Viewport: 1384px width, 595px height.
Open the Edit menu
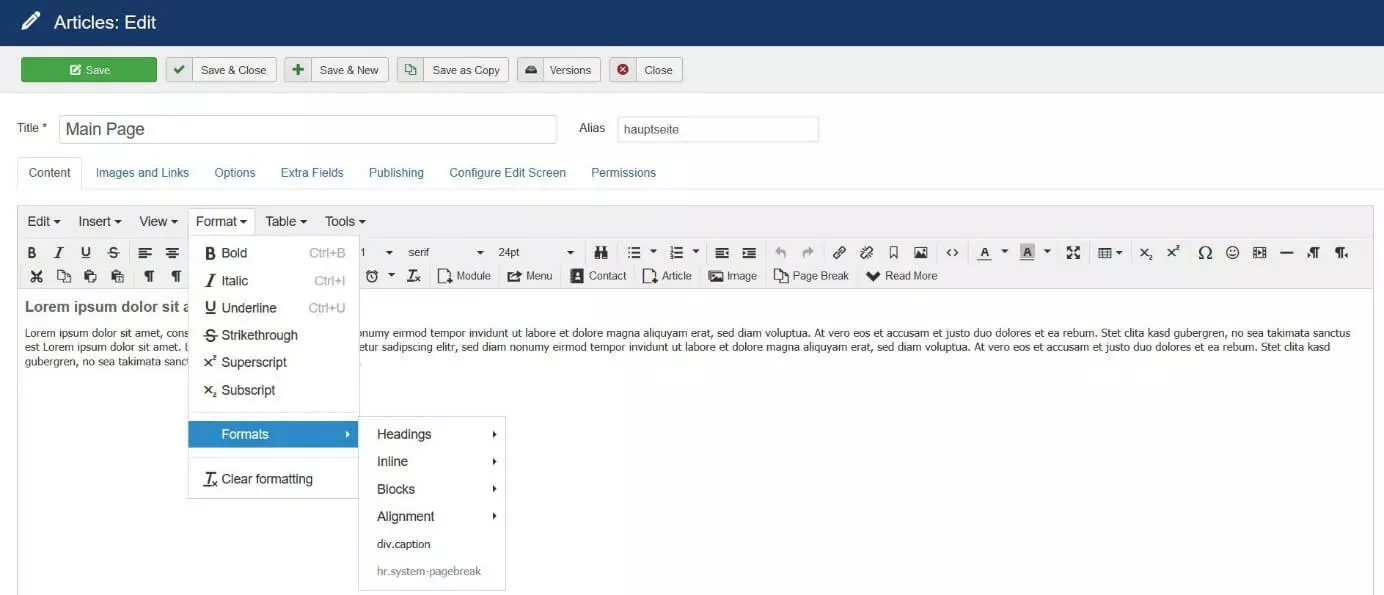(44, 221)
